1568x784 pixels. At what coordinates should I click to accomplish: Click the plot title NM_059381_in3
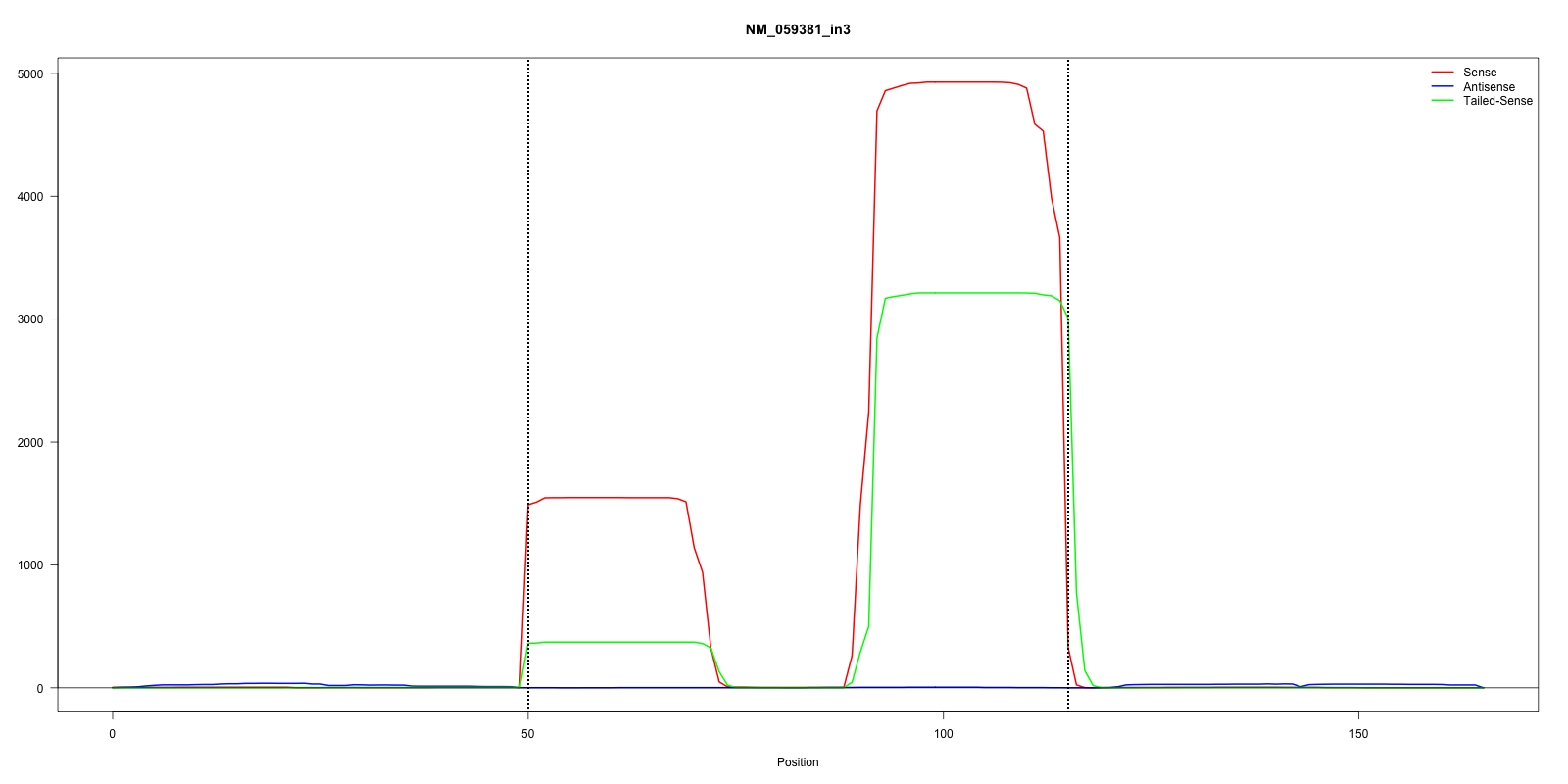[798, 29]
